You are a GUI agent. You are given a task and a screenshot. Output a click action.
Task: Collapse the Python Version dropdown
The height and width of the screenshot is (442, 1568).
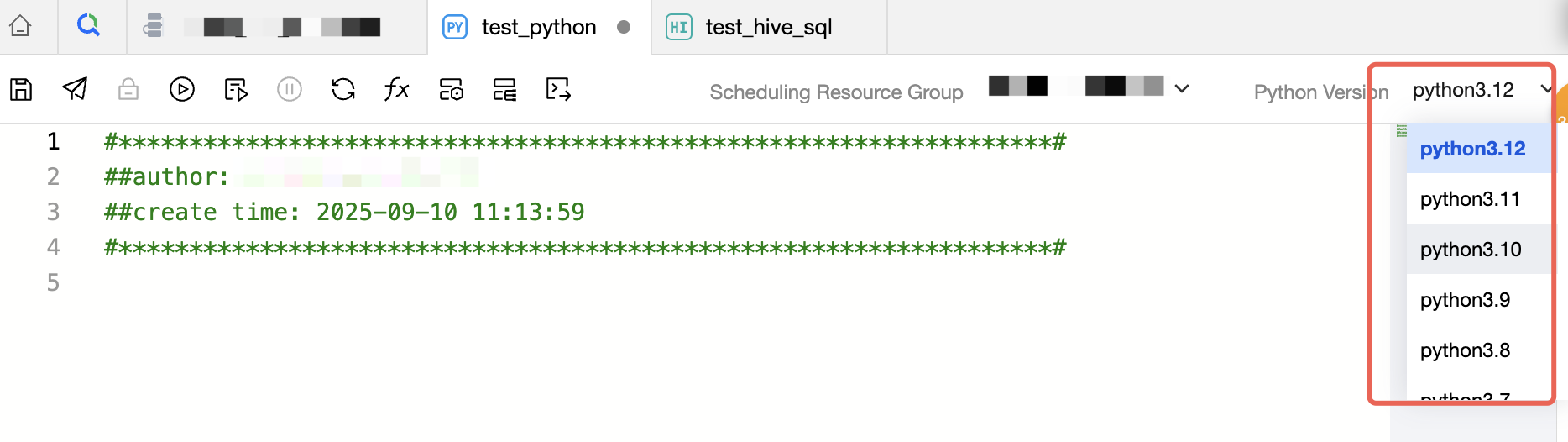[x=1545, y=89]
